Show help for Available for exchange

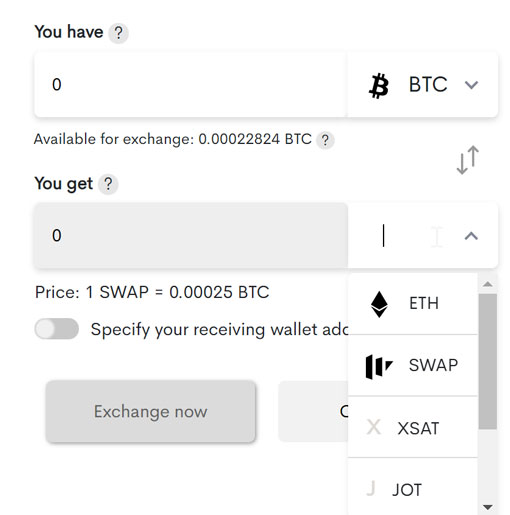click(x=325, y=140)
